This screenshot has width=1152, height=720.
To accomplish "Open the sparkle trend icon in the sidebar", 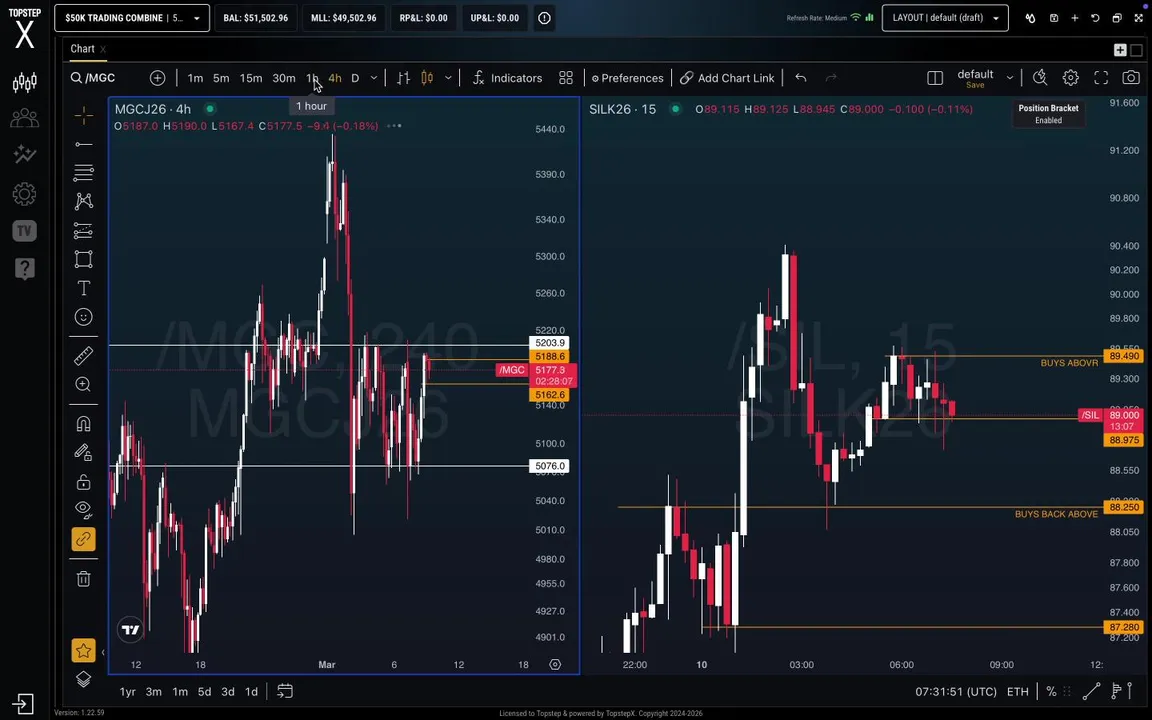I will [24, 154].
